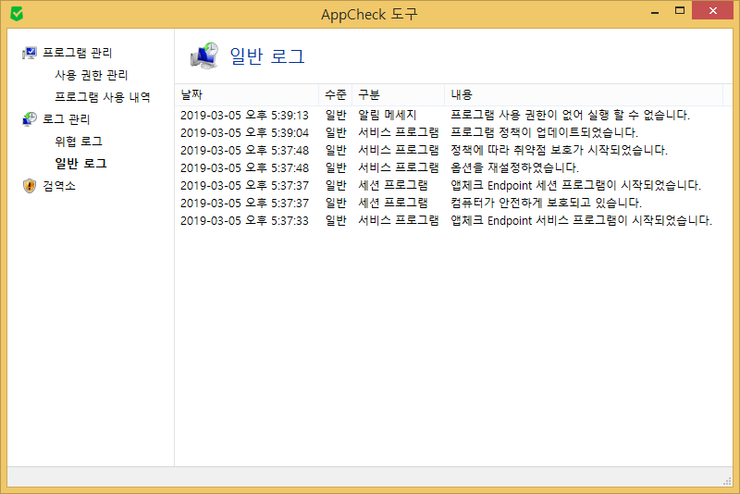Sort by the 수준 column header
The width and height of the screenshot is (740, 494).
(336, 95)
